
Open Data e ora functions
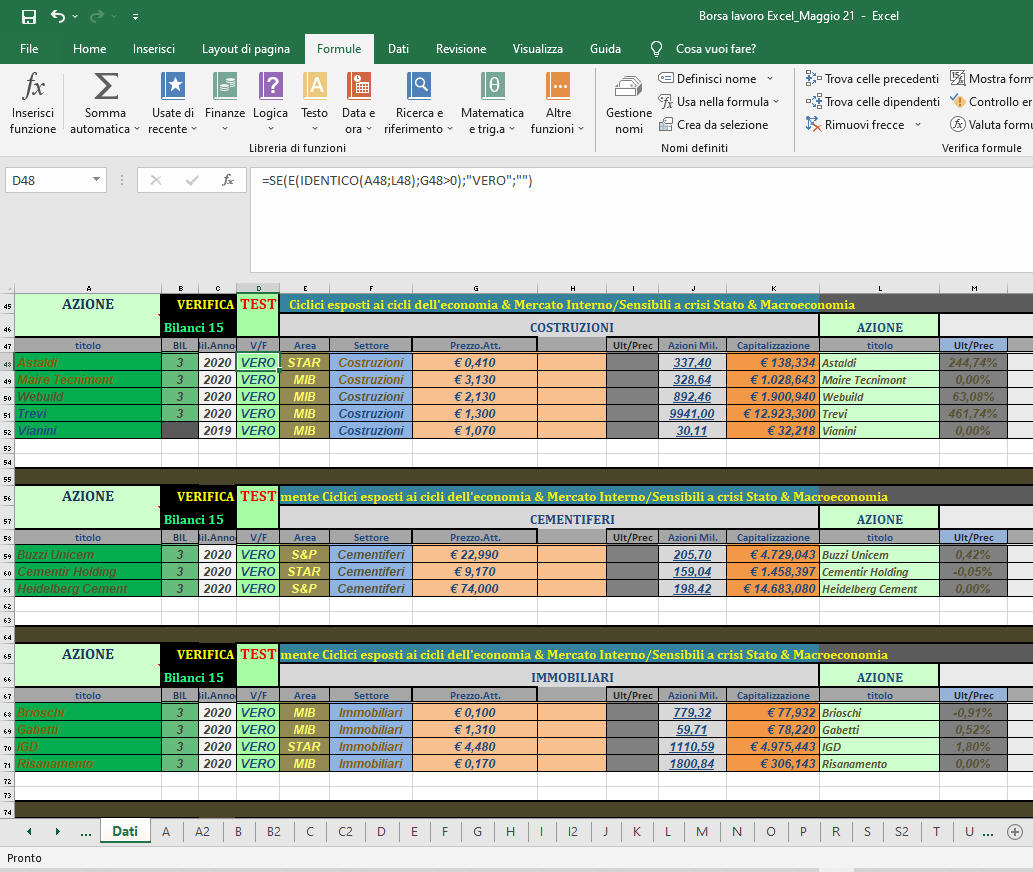tap(358, 103)
